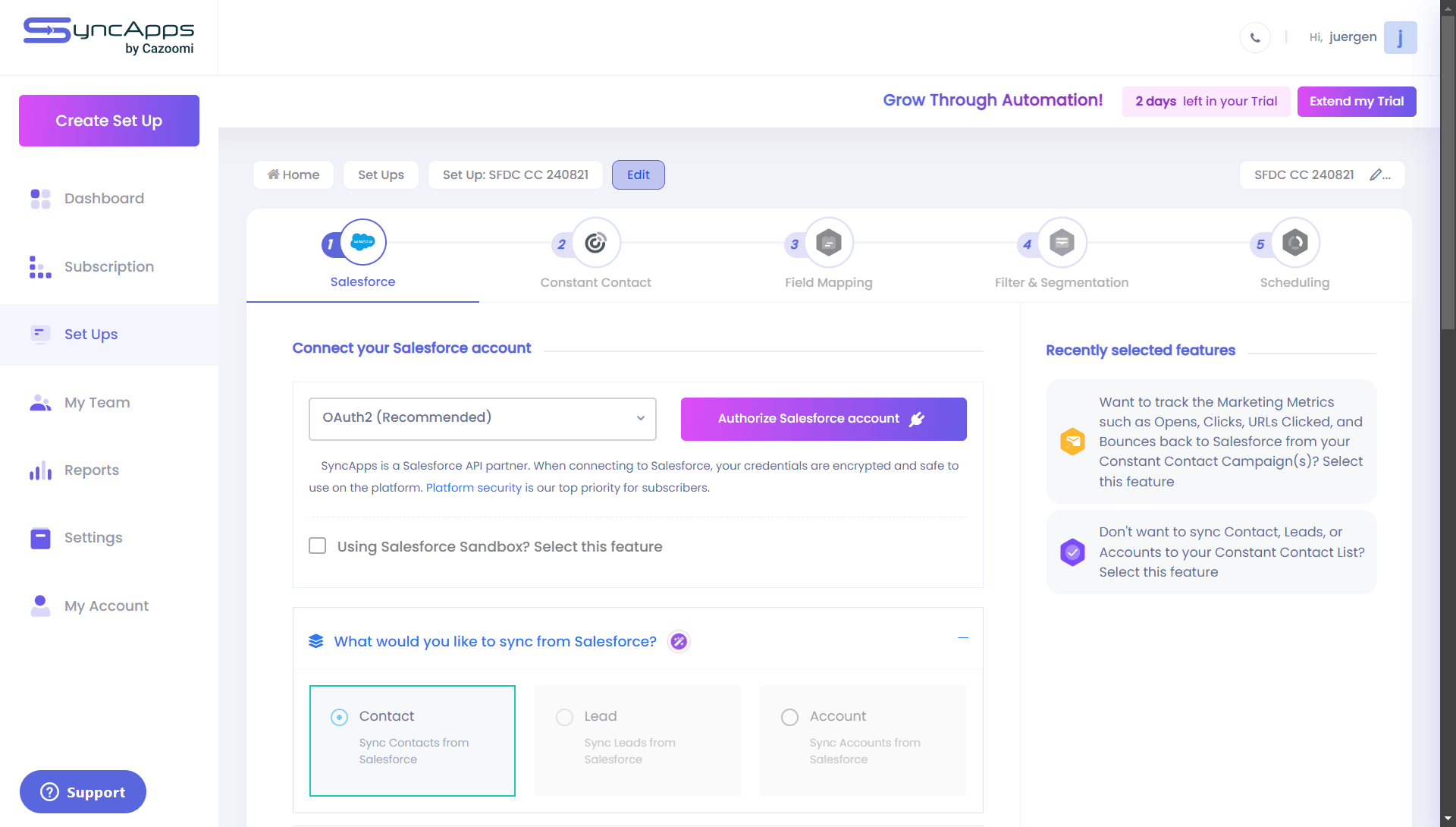This screenshot has height=827, width=1456.
Task: Click Extend my Trial button
Action: pyautogui.click(x=1357, y=102)
